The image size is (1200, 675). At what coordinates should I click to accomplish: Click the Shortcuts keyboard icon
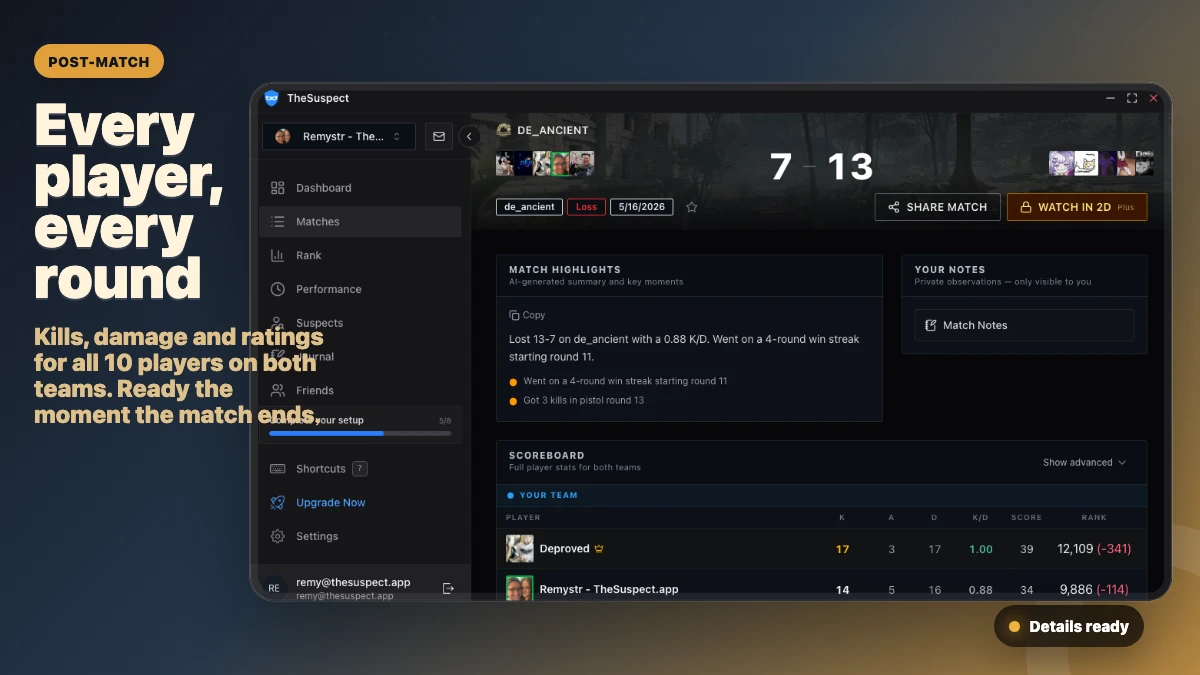[278, 469]
